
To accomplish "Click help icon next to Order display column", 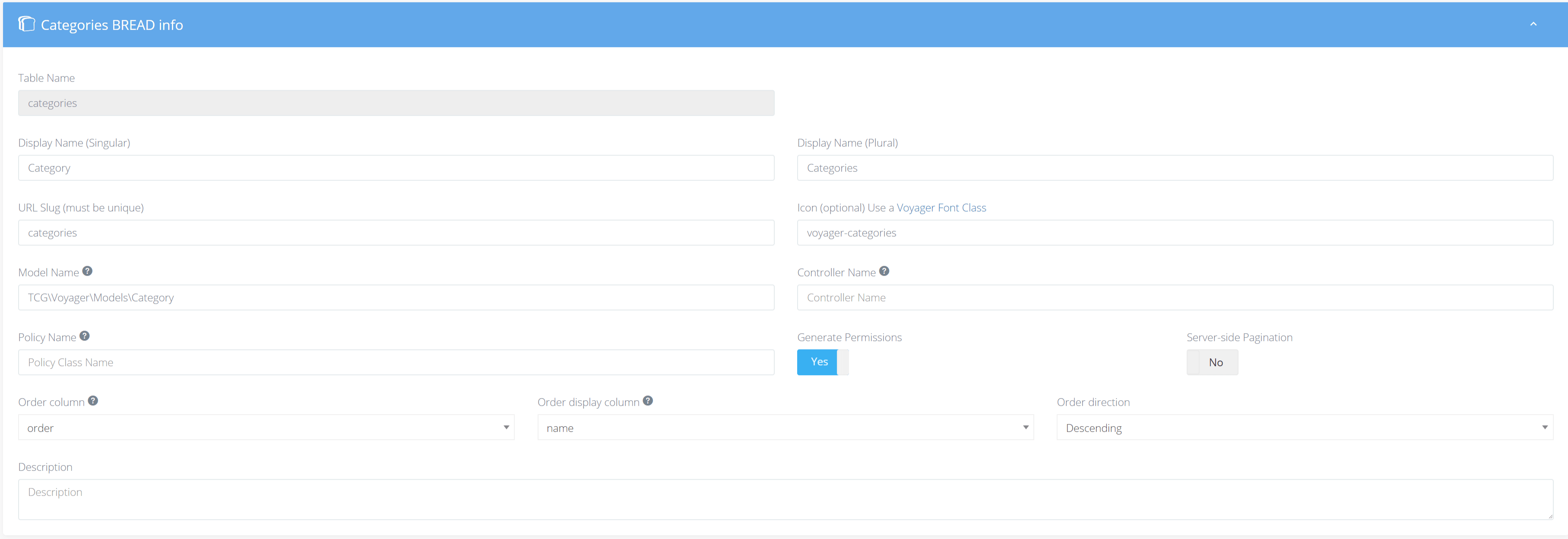I will 648,401.
